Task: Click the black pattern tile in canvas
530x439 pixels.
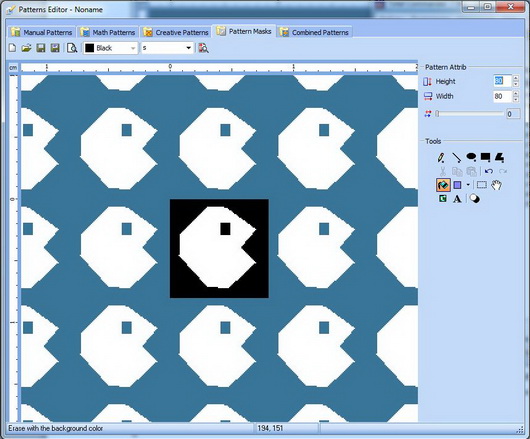Action: point(219,248)
